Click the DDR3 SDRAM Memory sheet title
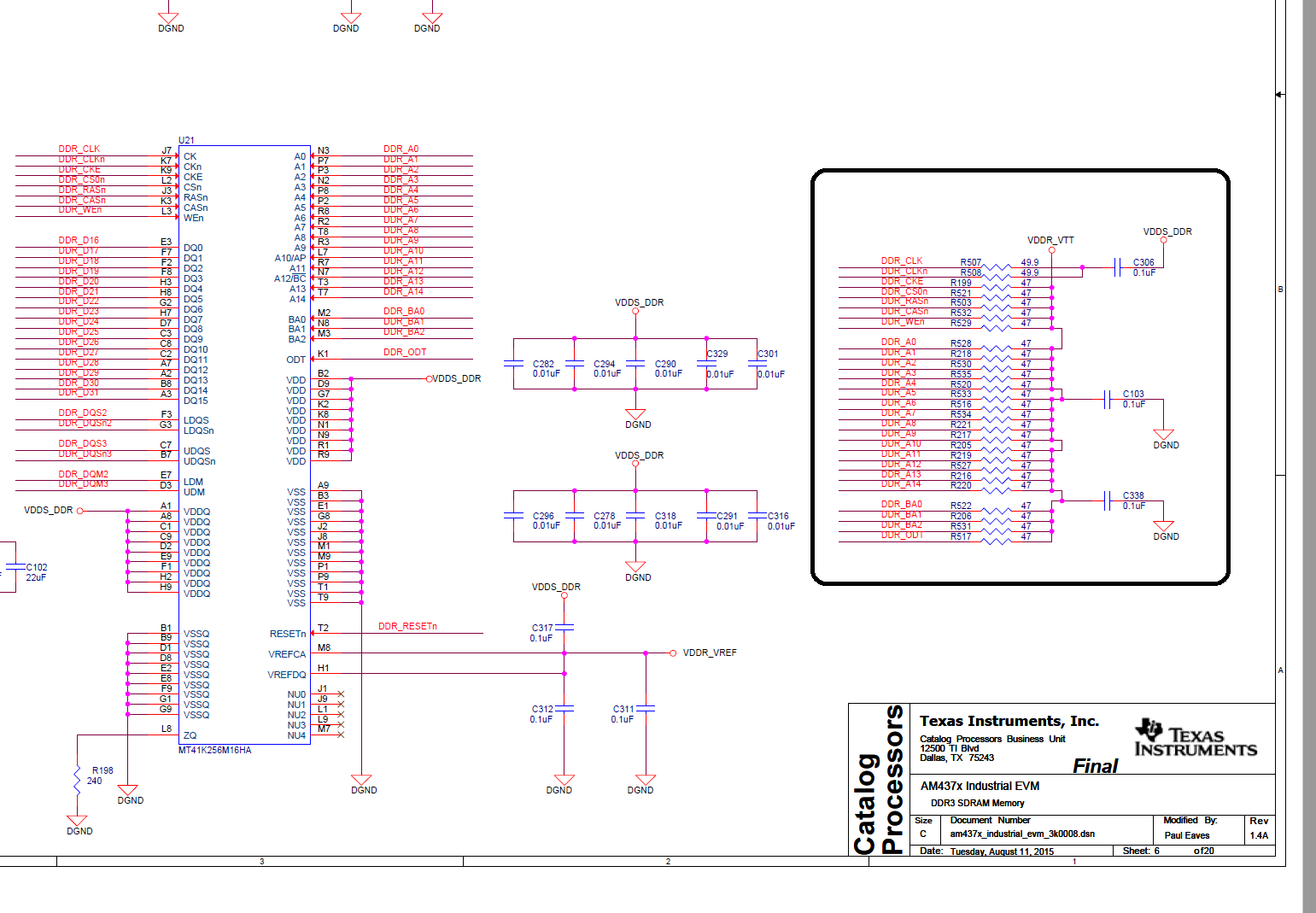1316x913 pixels. pyautogui.click(x=977, y=803)
